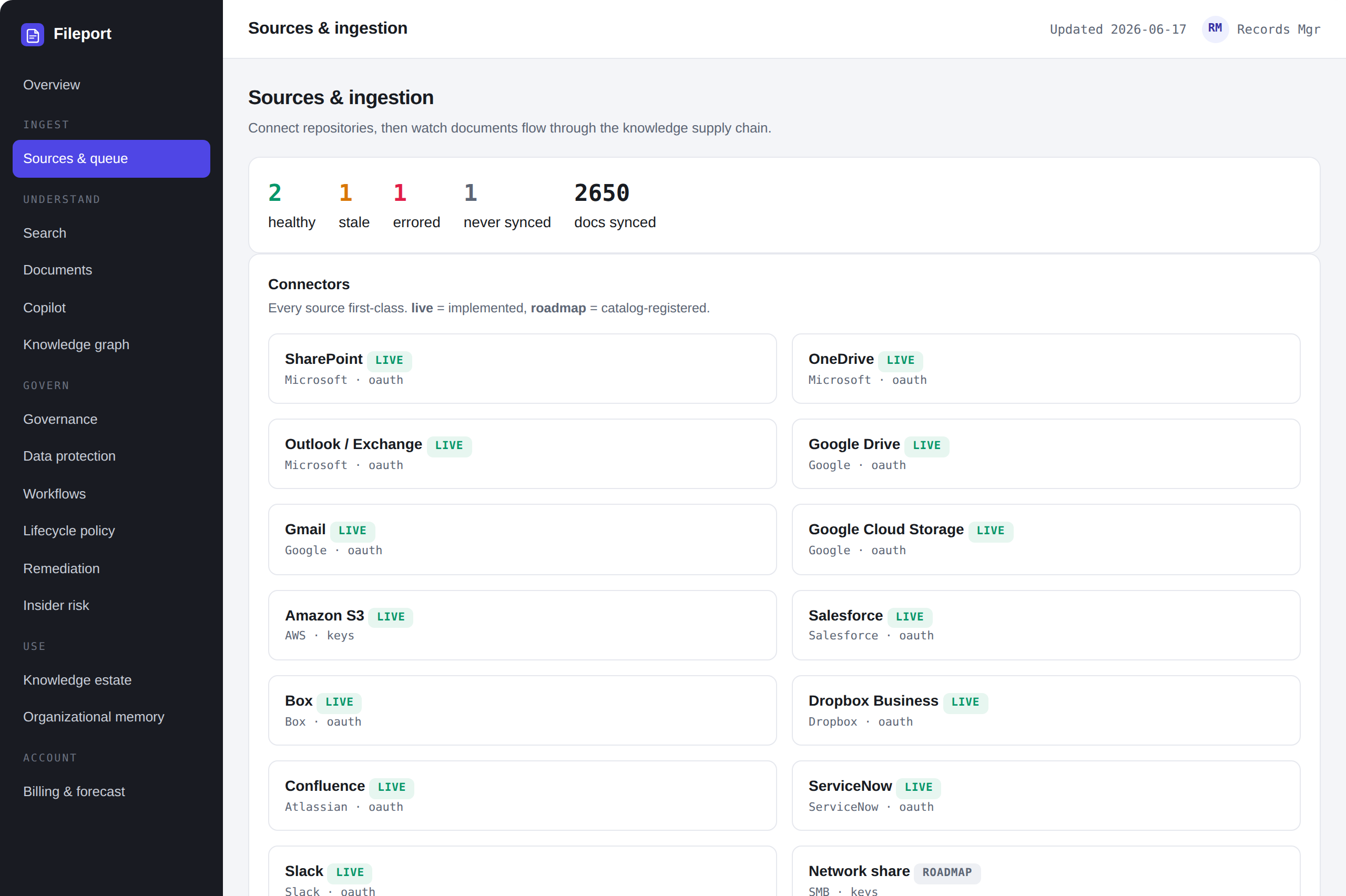Open Overview in the sidebar
1346x896 pixels.
tap(111, 85)
